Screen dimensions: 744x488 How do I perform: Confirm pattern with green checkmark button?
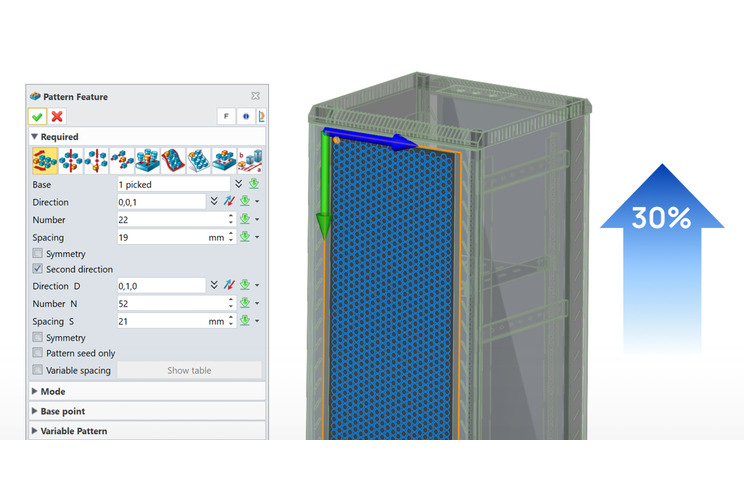pyautogui.click(x=37, y=116)
